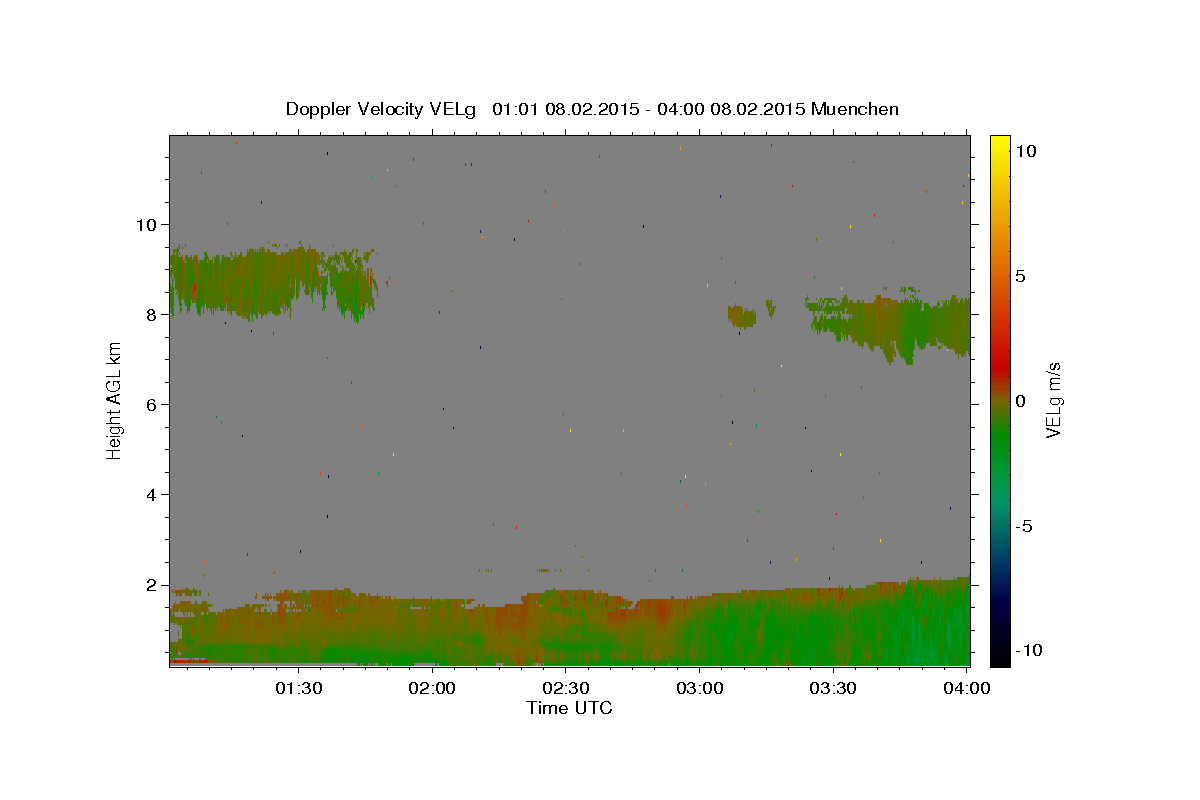This screenshot has width=1200, height=800.
Task: Click the 02:30 time tick label
Action: coord(566,688)
